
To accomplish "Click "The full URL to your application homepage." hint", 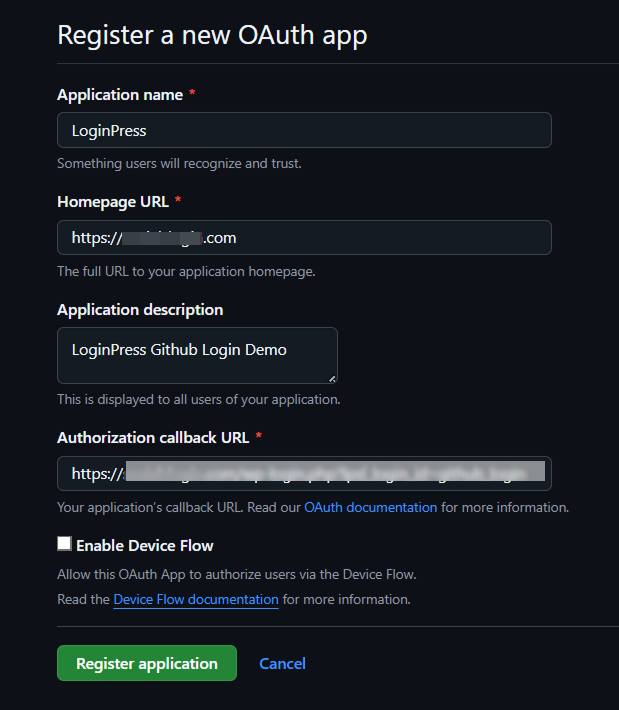I will 186,271.
